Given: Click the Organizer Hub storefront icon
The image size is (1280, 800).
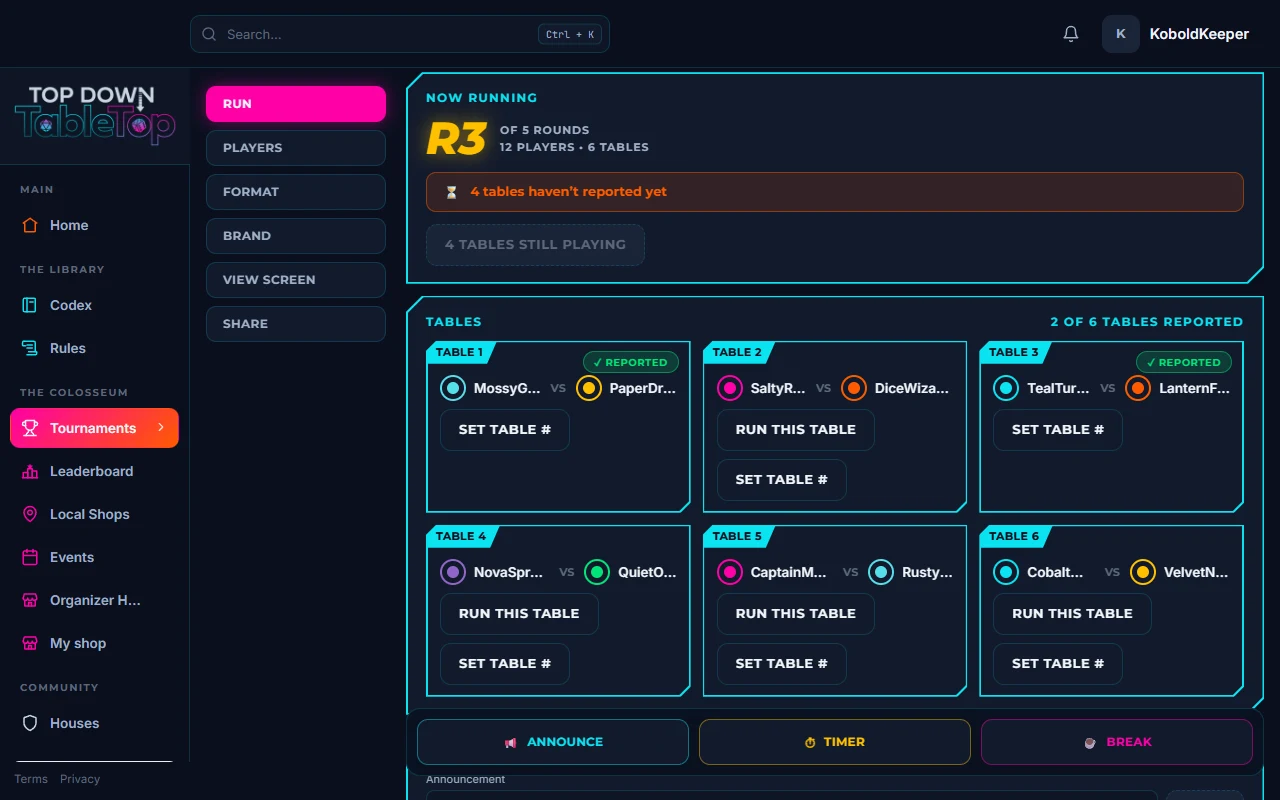Looking at the screenshot, I should (x=30, y=600).
